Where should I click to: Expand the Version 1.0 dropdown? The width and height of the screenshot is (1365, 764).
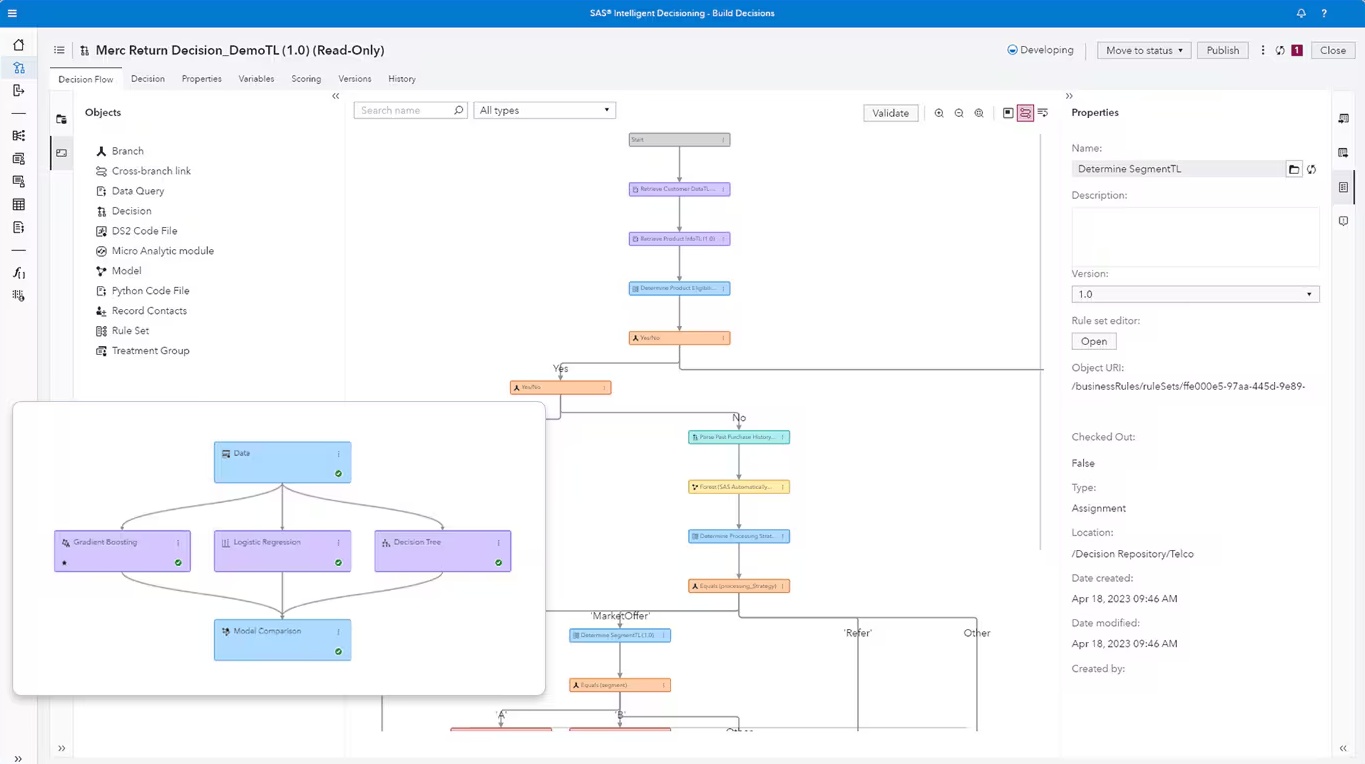point(1195,294)
